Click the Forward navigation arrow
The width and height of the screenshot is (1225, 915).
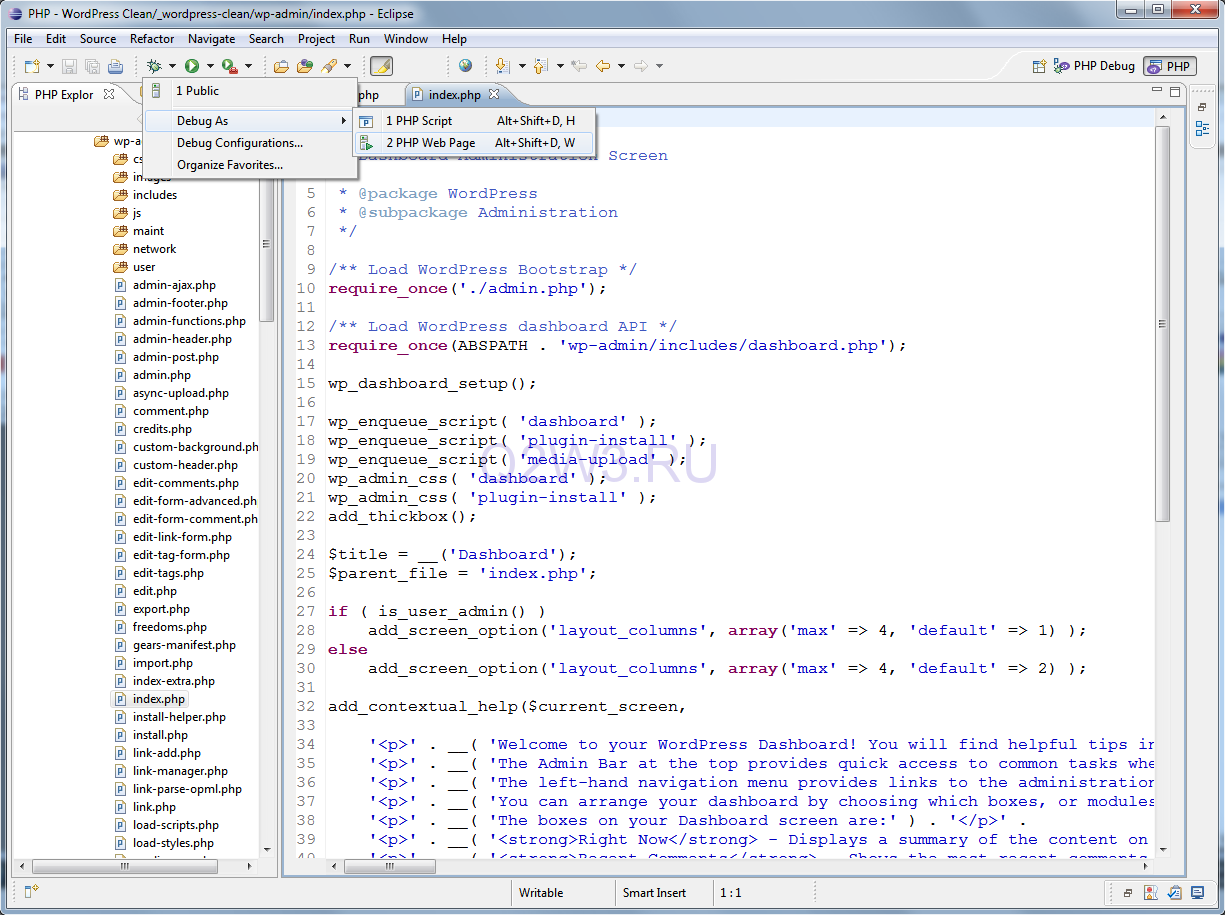(640, 67)
